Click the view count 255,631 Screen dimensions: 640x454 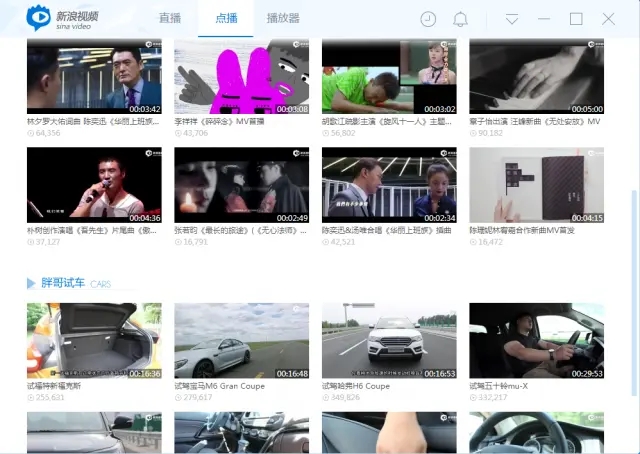pyautogui.click(x=46, y=397)
